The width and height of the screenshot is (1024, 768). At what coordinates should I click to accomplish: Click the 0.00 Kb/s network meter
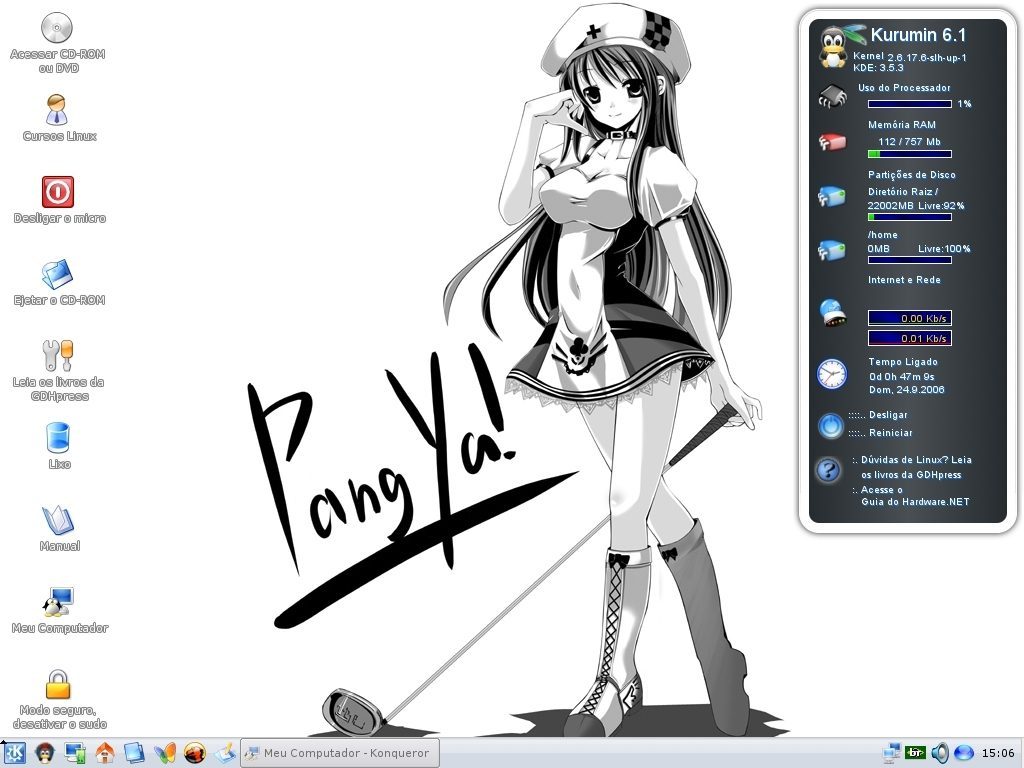(910, 318)
